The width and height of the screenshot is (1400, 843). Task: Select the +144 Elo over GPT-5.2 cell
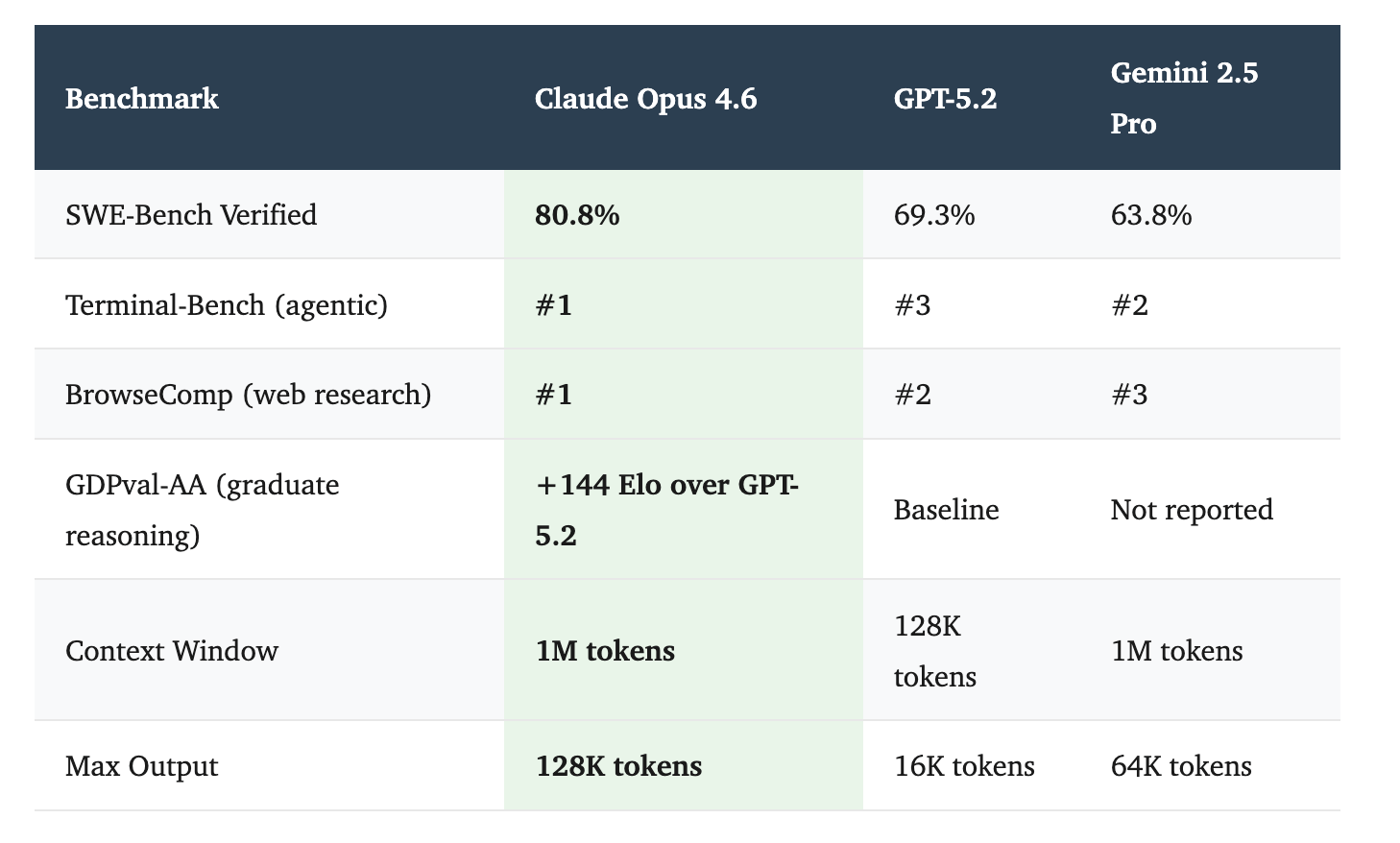667,509
